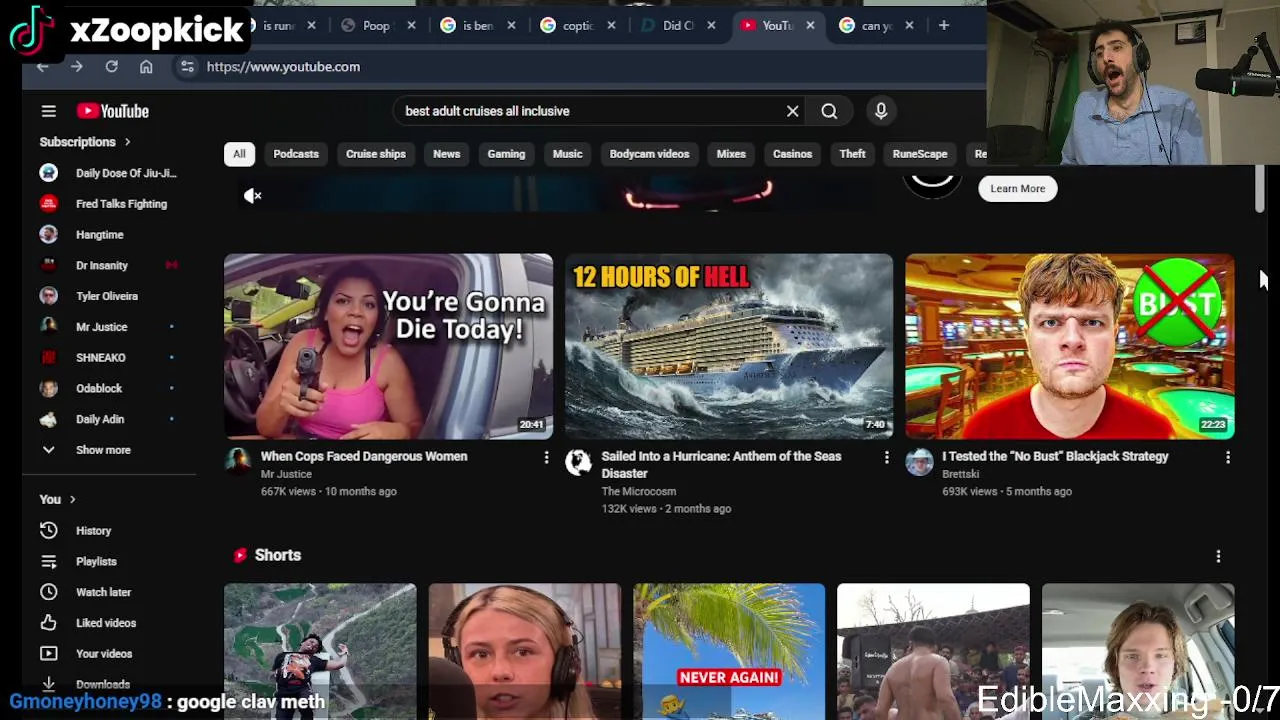Open the YouTube hamburger guide menu
This screenshot has height=720, width=1280.
(48, 111)
